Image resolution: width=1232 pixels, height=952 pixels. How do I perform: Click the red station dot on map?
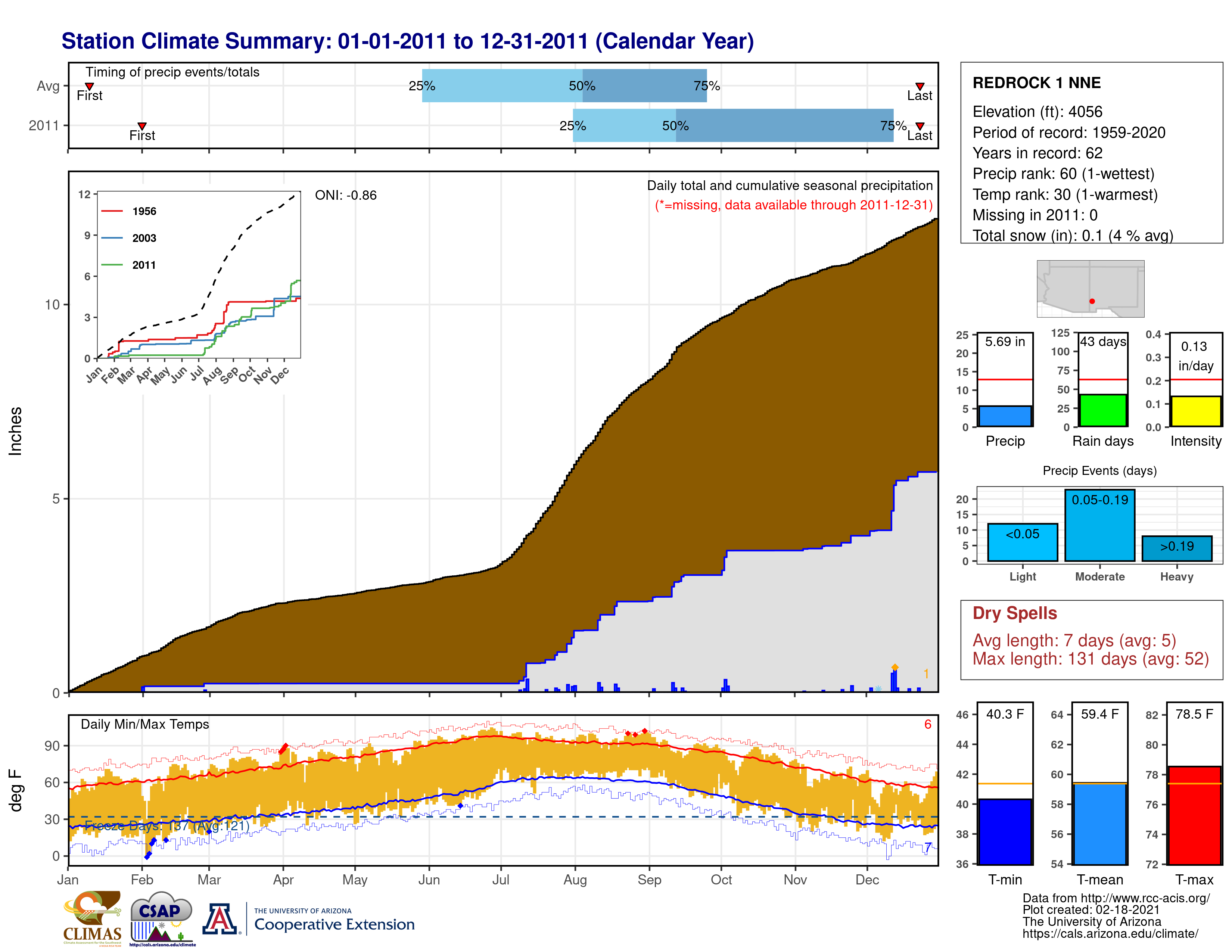click(x=1092, y=301)
